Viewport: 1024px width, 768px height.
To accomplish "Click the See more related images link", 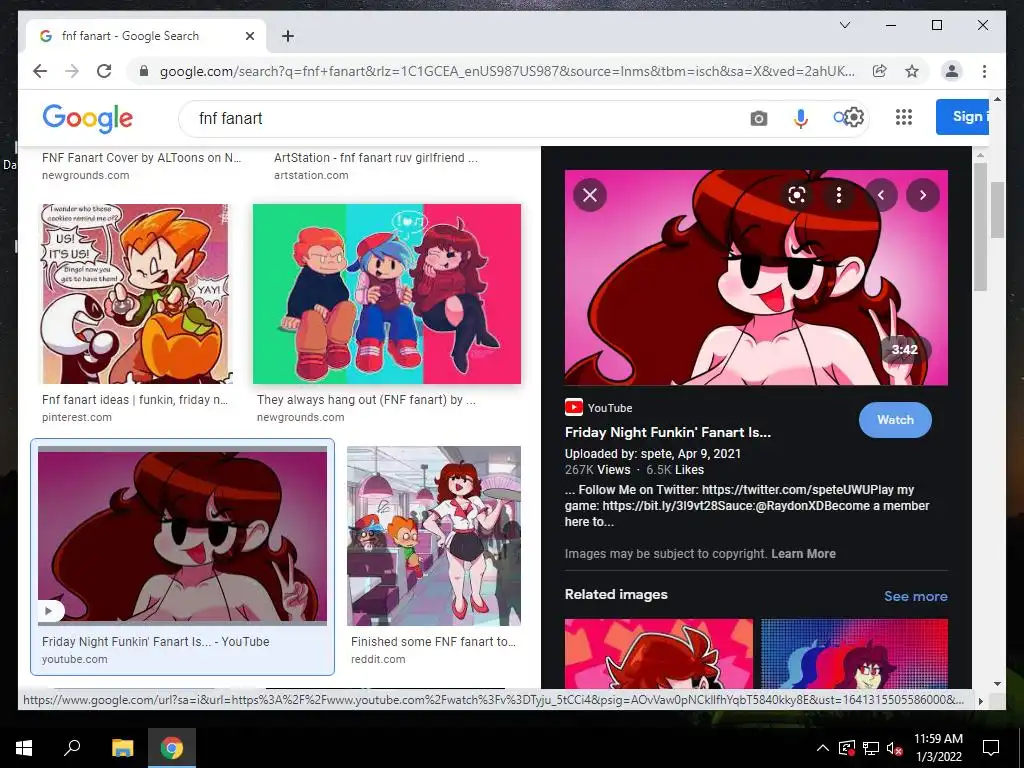I will [916, 596].
